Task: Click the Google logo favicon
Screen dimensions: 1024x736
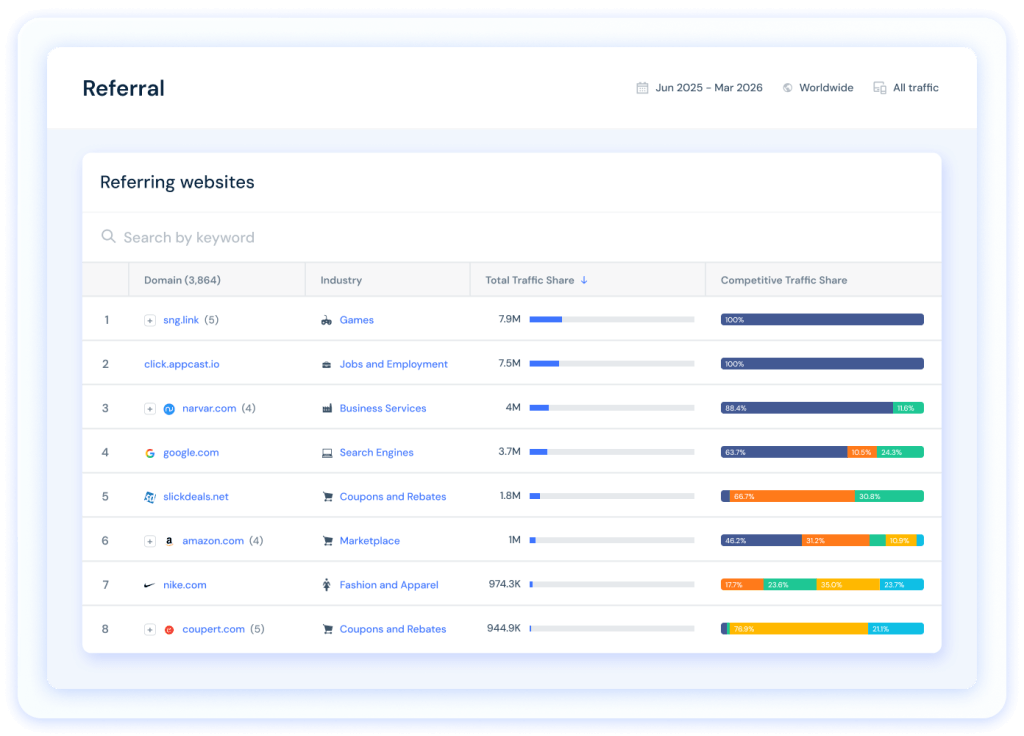Action: click(150, 453)
